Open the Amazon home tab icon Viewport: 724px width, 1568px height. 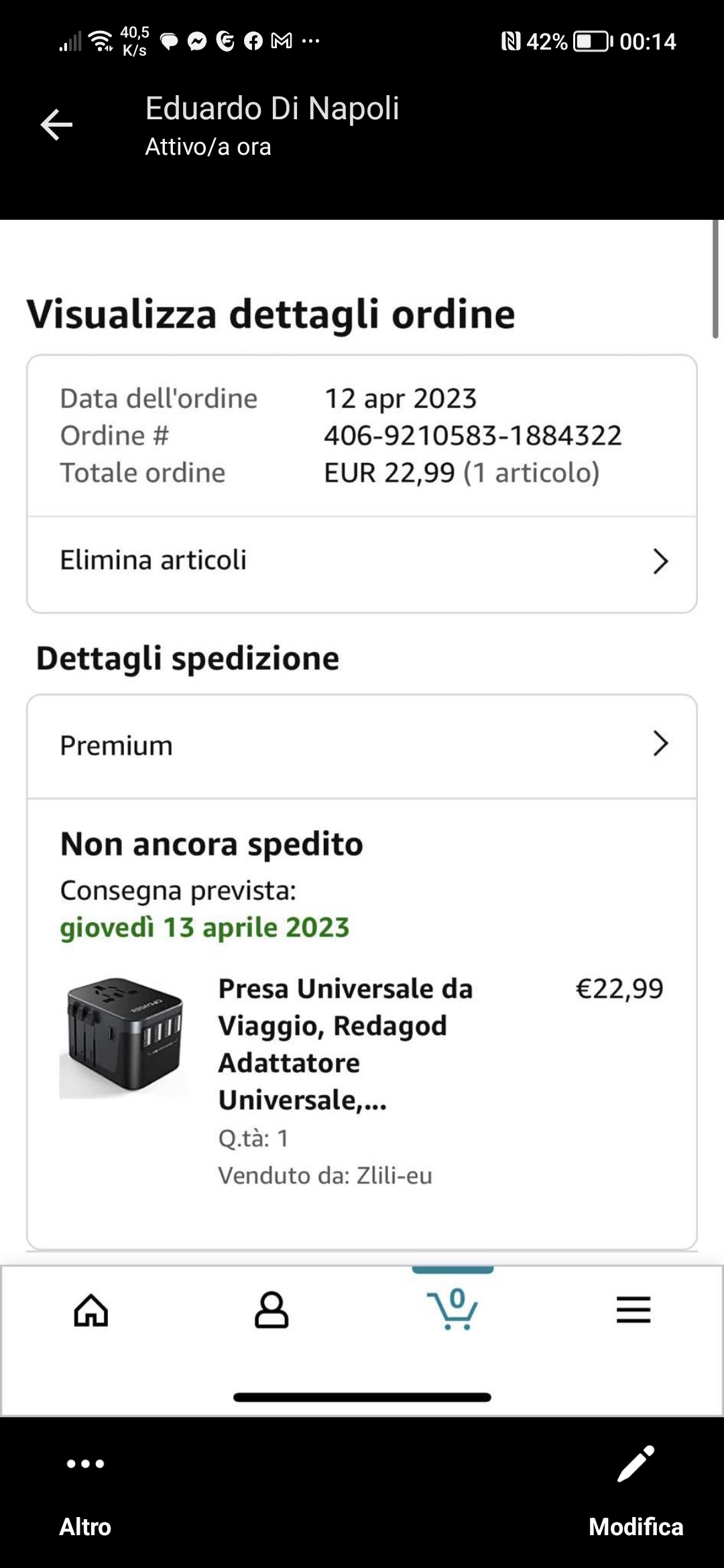tap(91, 1309)
